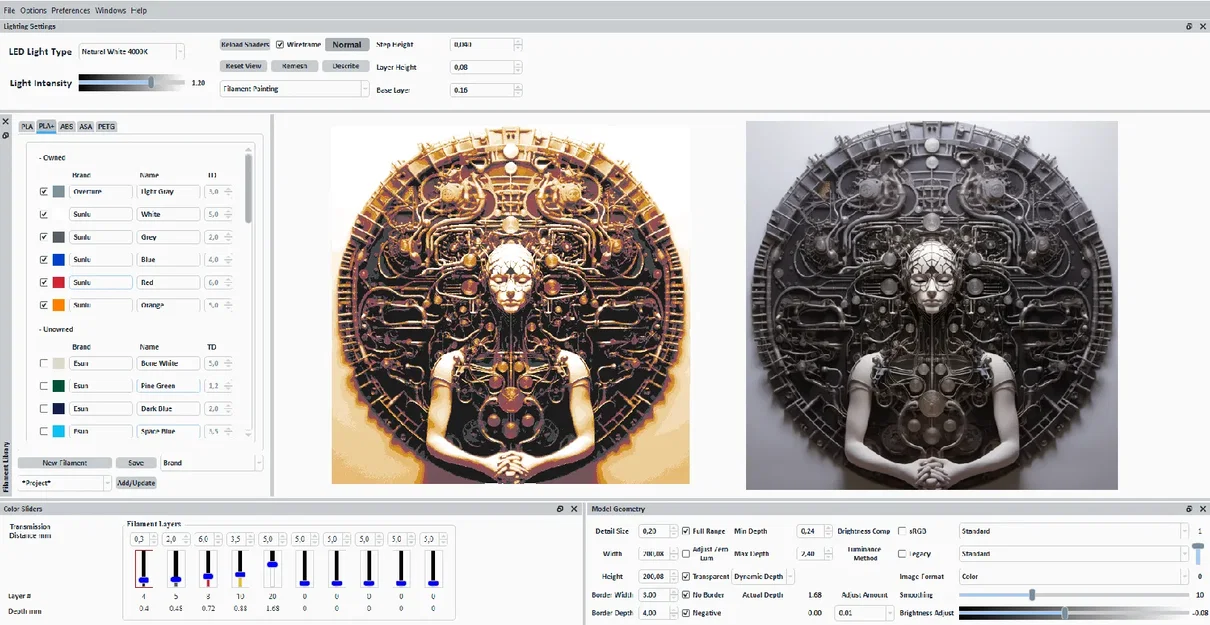Click the Esun Space Blue color swatch
Screen dimensions: 1210x625
(59, 431)
